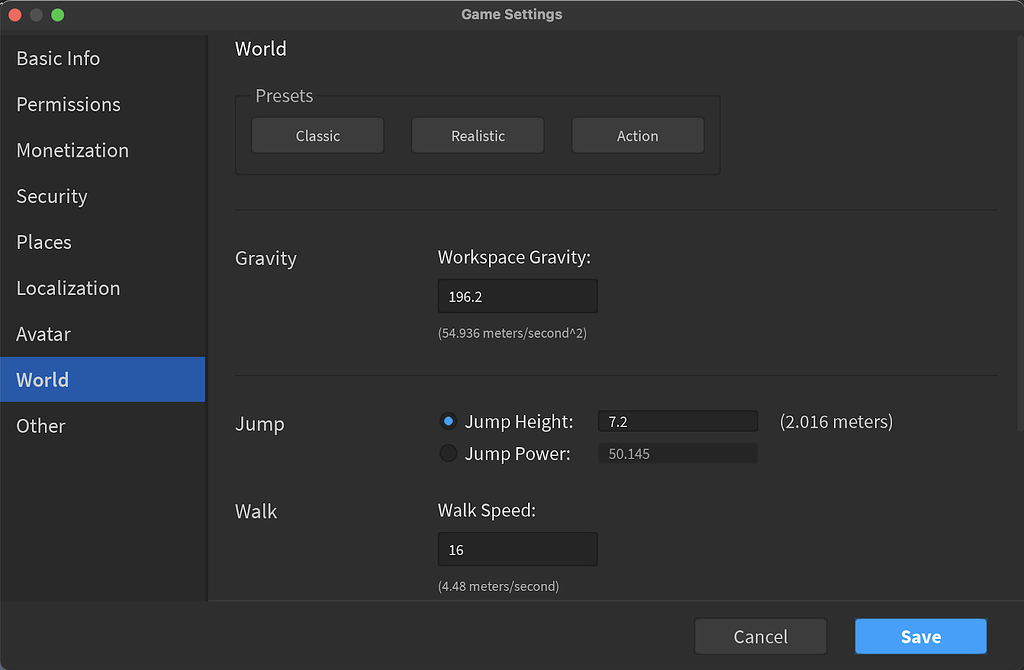Open the Localization settings
1024x670 pixels.
(68, 289)
